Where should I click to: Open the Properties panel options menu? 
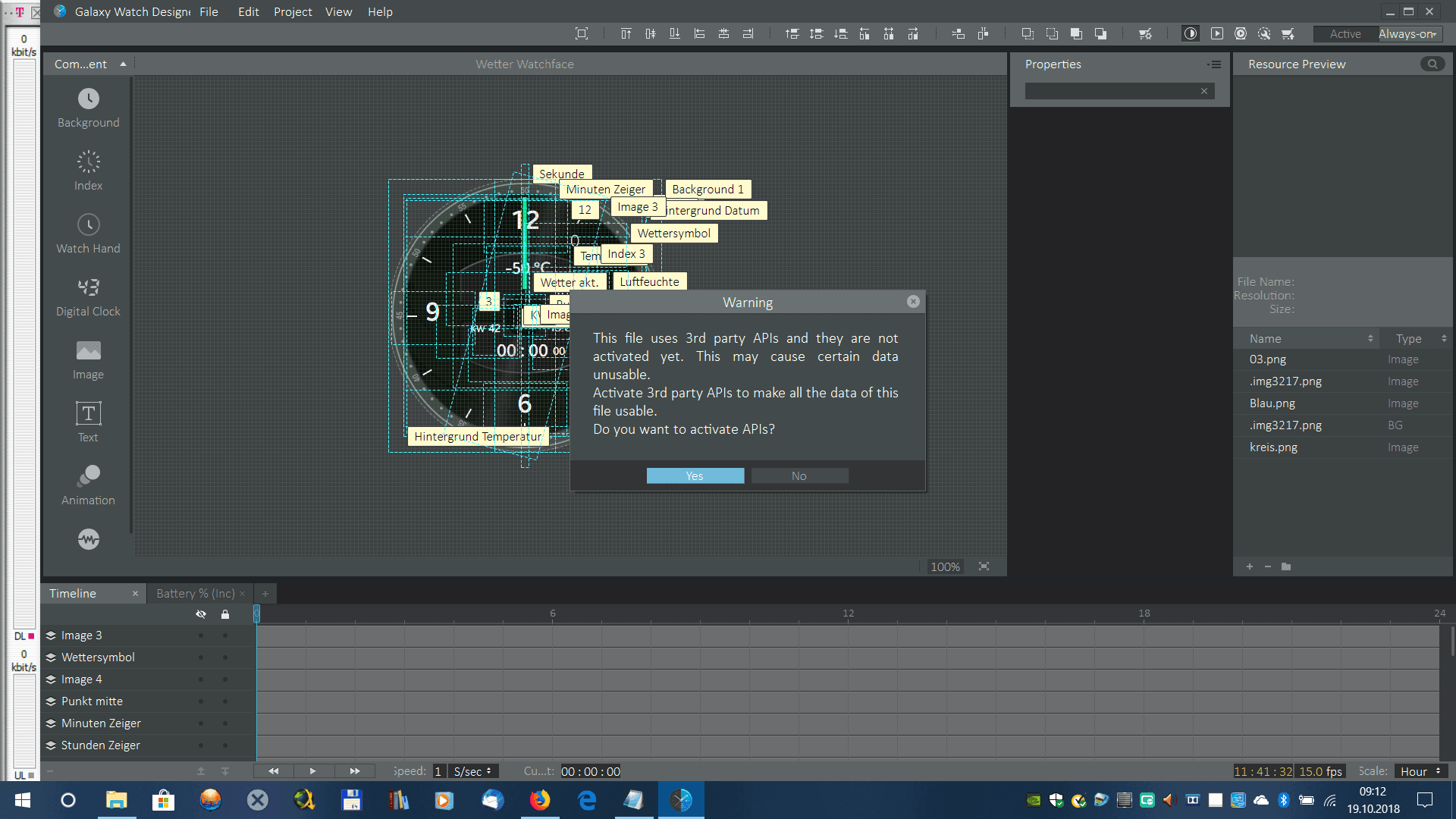(1215, 64)
